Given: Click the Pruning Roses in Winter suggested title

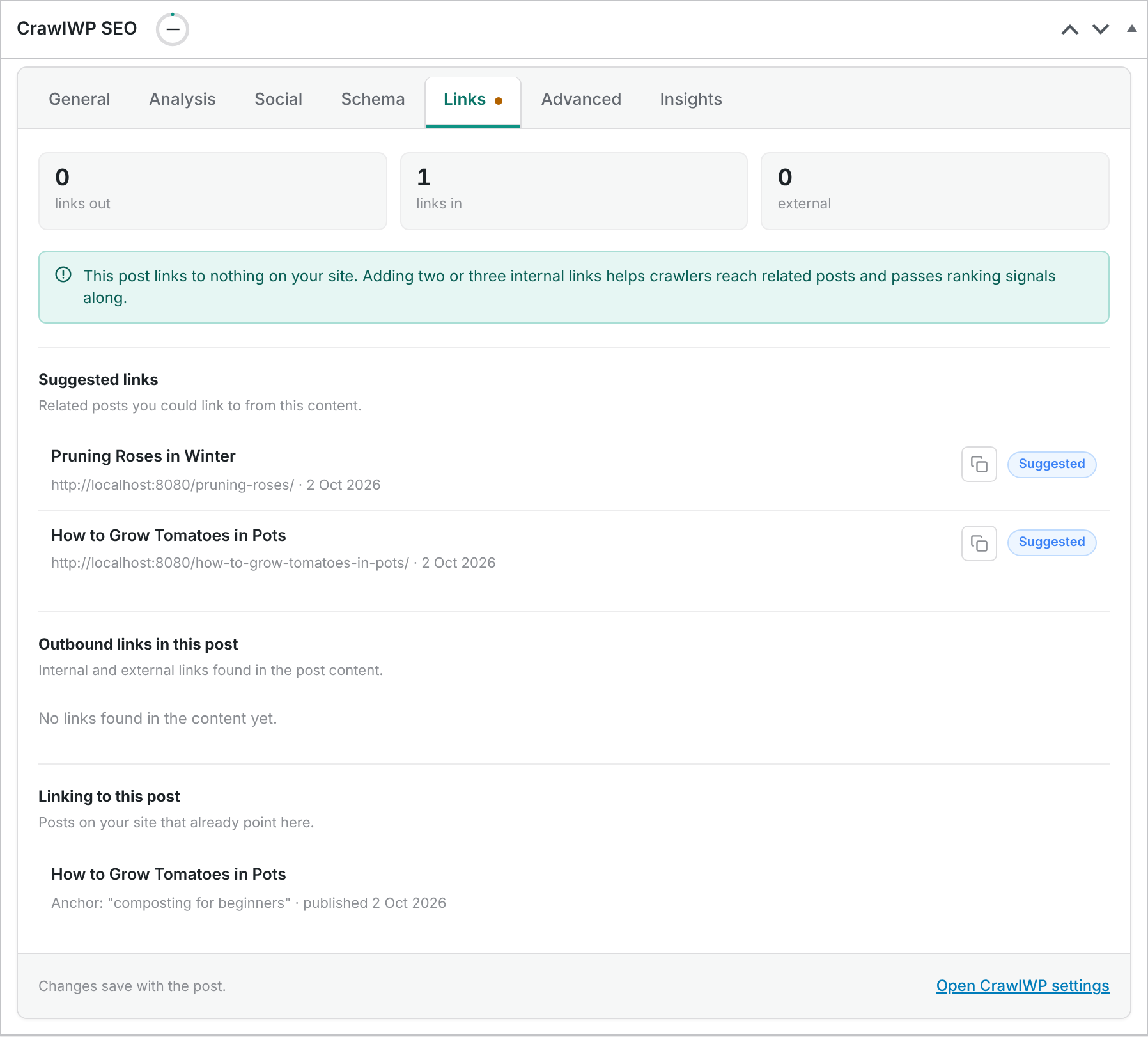Looking at the screenshot, I should 143,456.
